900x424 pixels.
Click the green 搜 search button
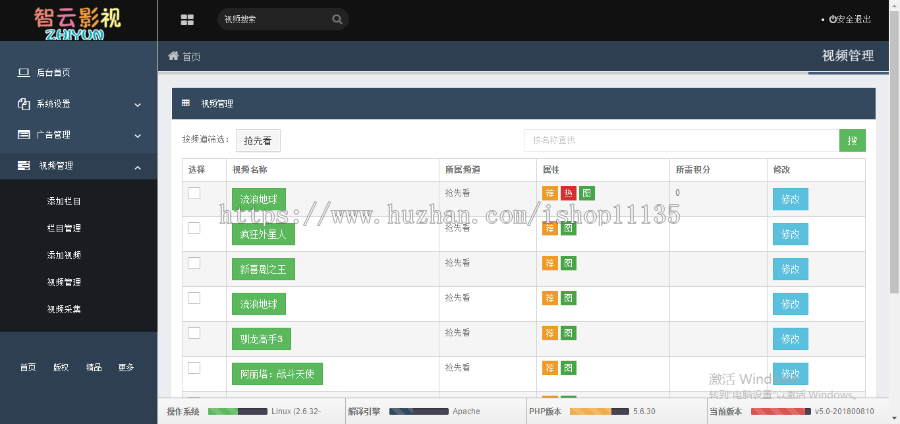(852, 140)
